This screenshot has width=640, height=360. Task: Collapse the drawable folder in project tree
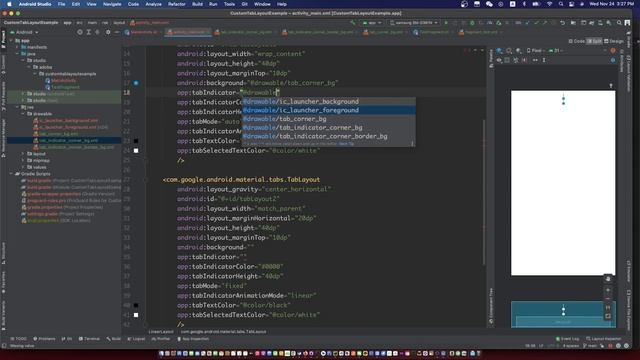click(24, 114)
